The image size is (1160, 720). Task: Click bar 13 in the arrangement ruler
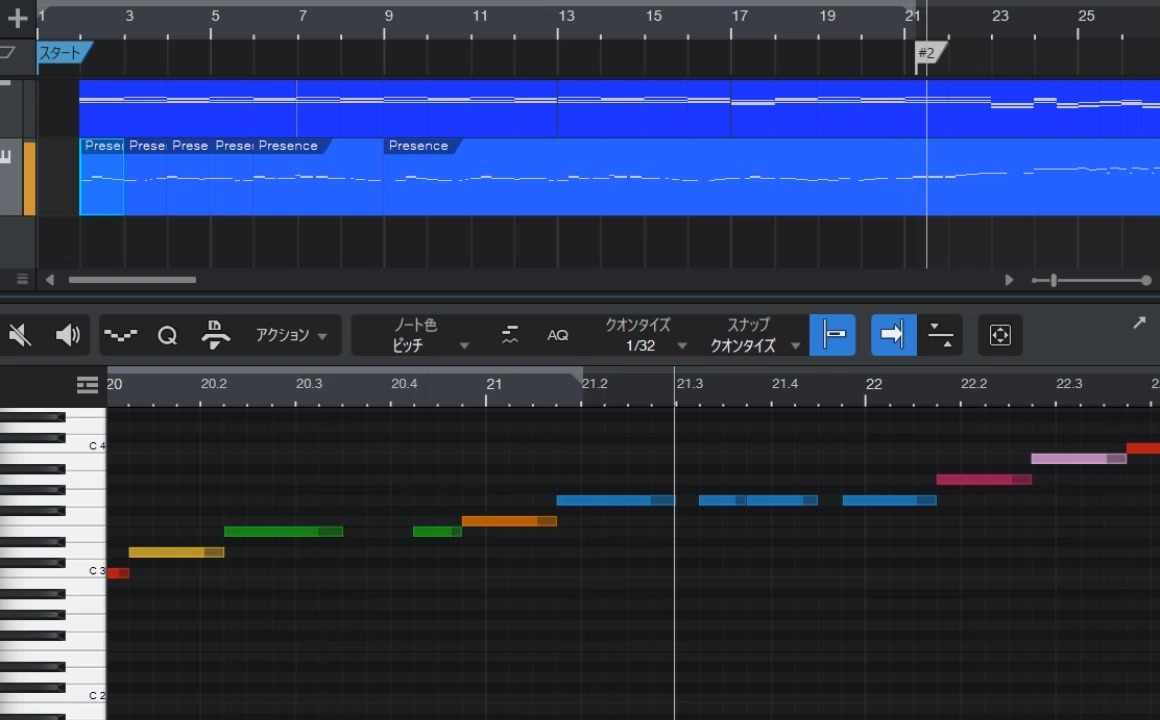coord(566,16)
